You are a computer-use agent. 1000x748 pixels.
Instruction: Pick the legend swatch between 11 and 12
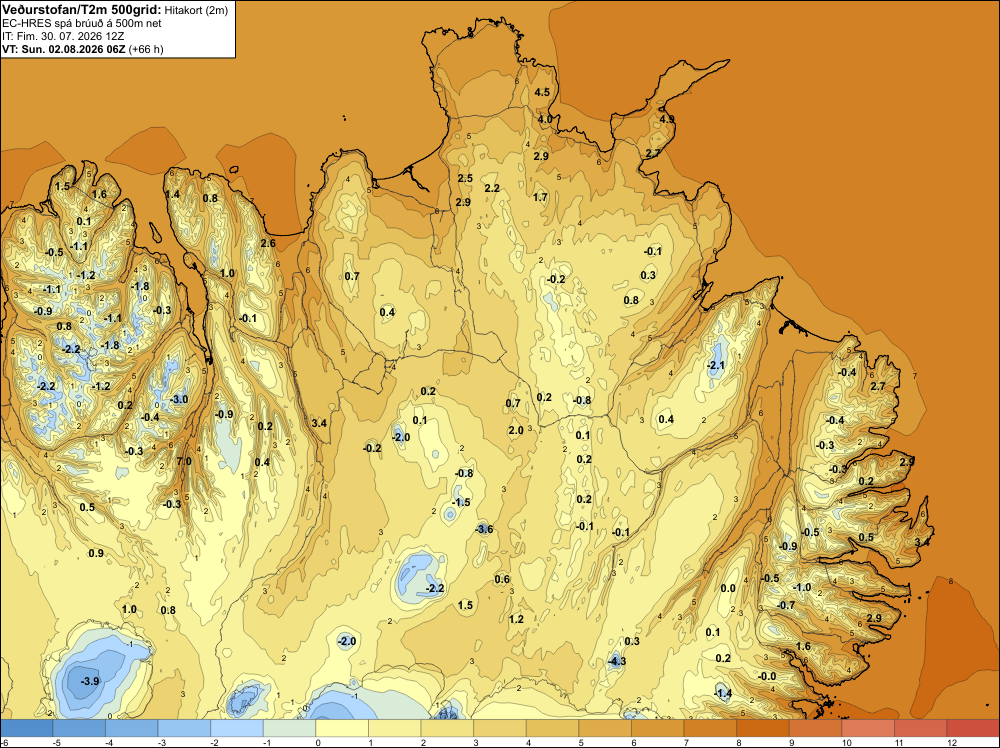click(x=921, y=728)
